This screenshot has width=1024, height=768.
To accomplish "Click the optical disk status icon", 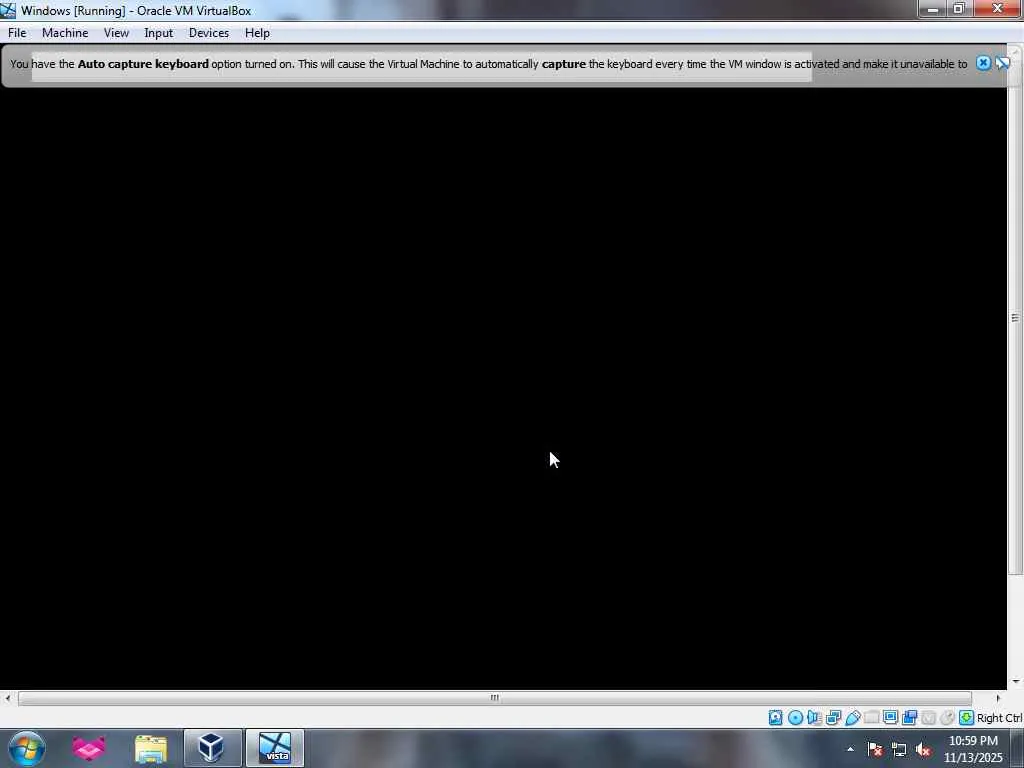I will coord(795,718).
